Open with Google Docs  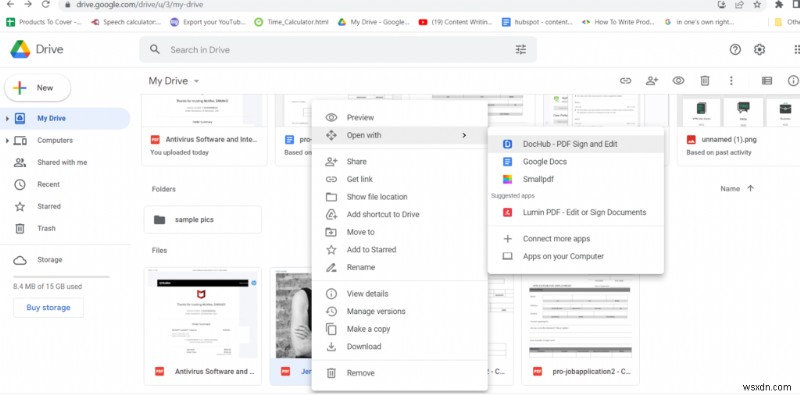(x=576, y=162)
